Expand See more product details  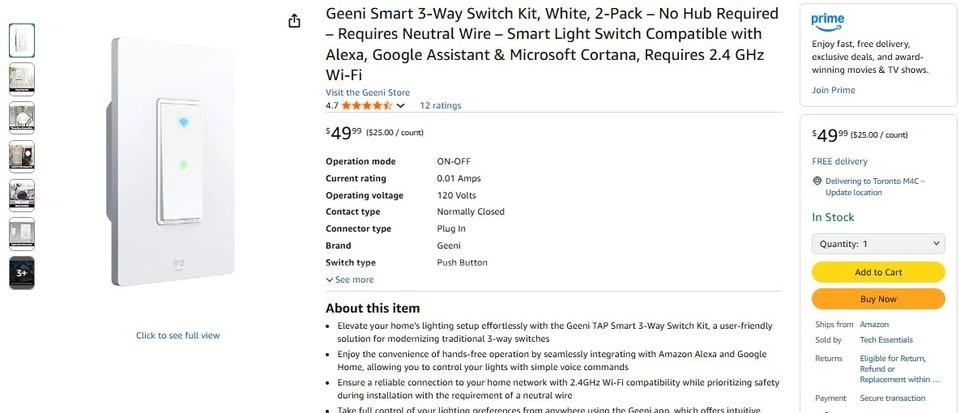point(350,280)
